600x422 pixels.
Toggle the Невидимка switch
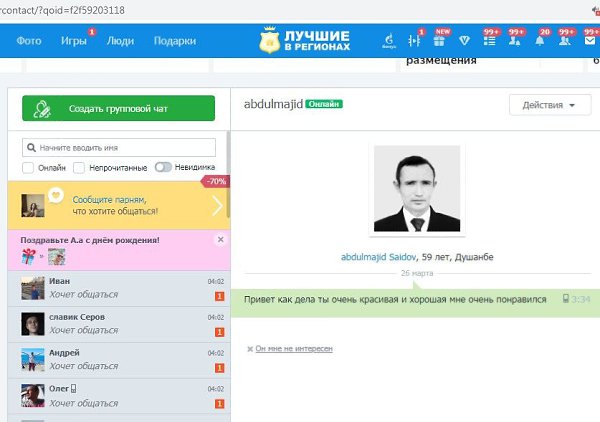click(161, 168)
